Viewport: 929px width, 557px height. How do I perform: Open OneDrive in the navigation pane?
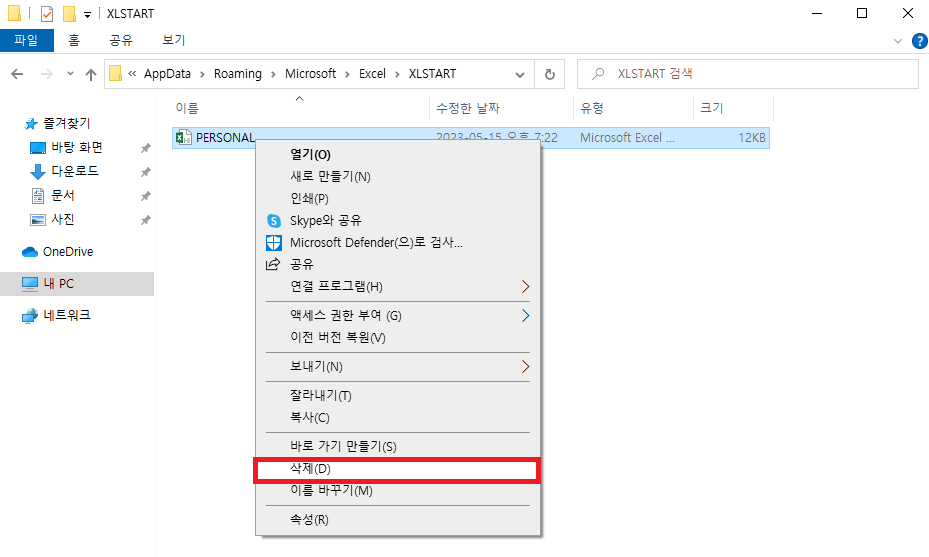click(x=68, y=252)
